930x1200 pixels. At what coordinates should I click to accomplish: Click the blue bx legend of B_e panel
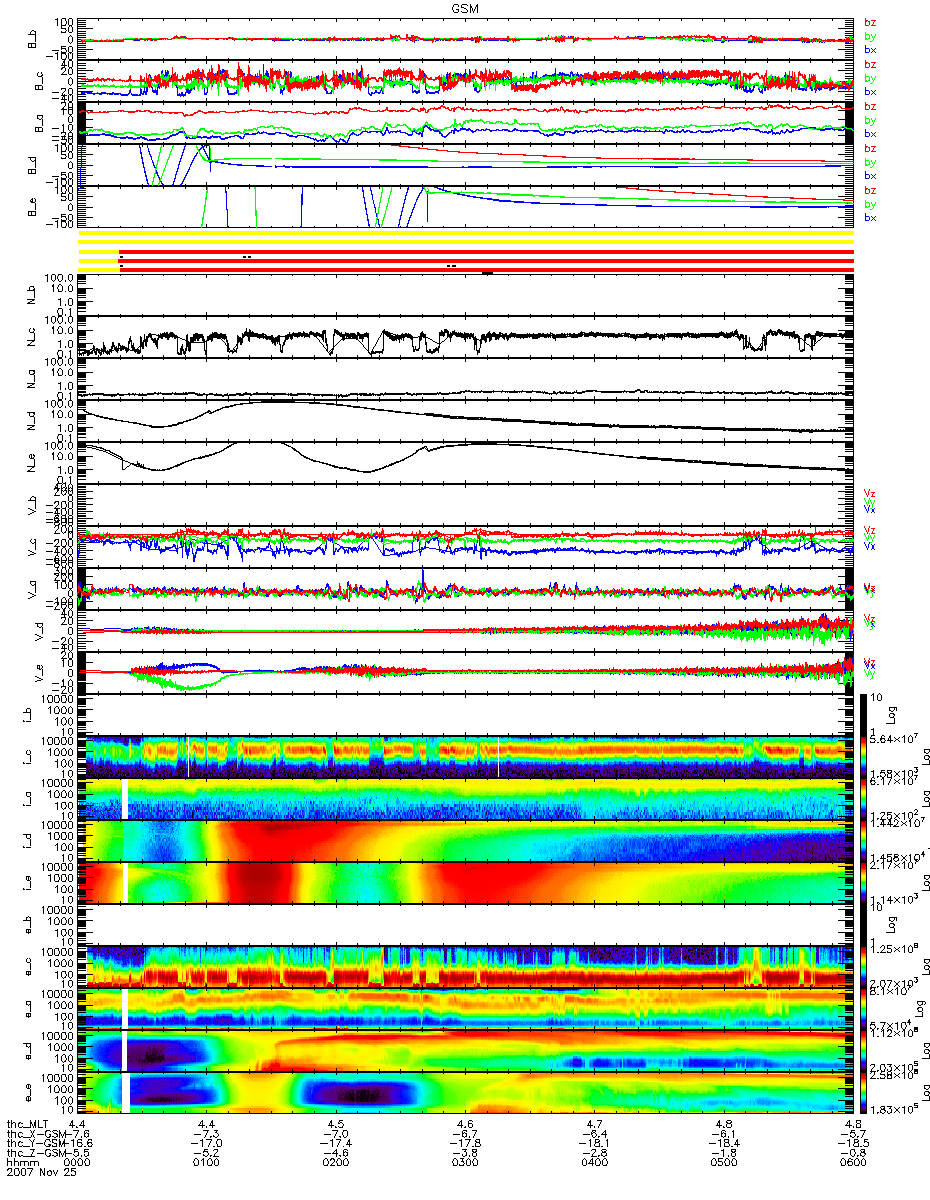(870, 217)
